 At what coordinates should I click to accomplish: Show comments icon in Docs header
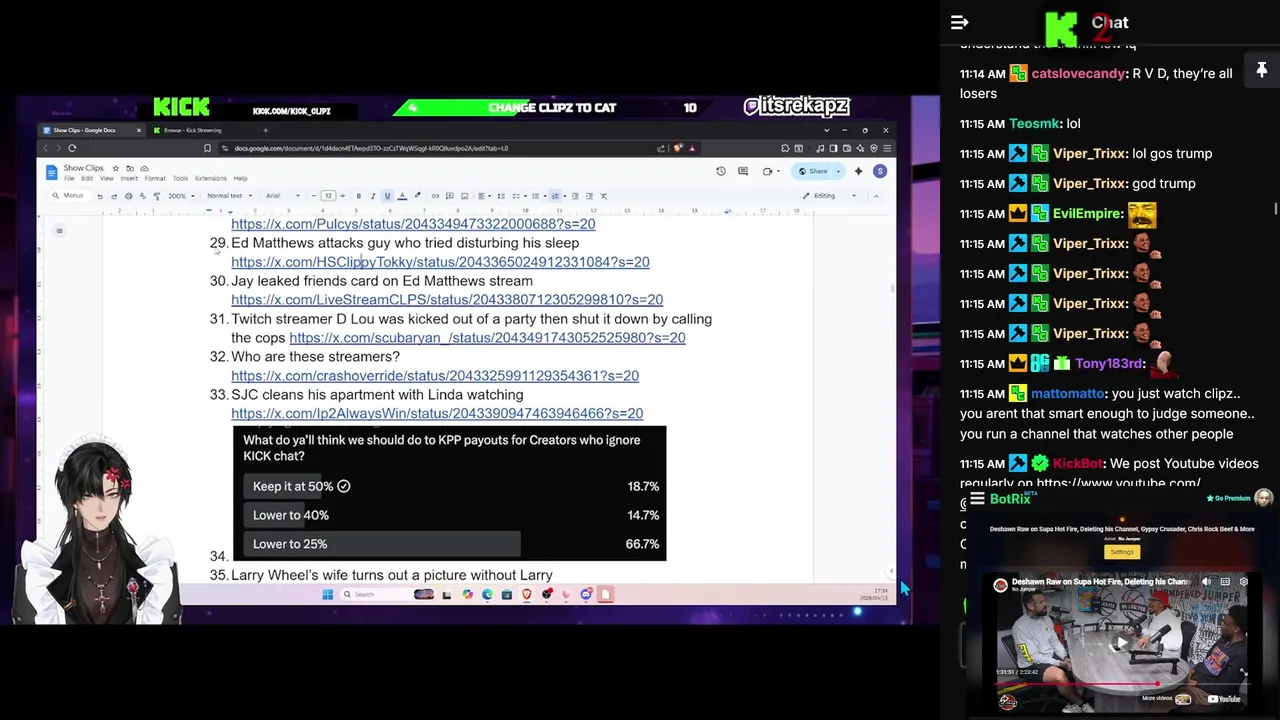tap(743, 171)
